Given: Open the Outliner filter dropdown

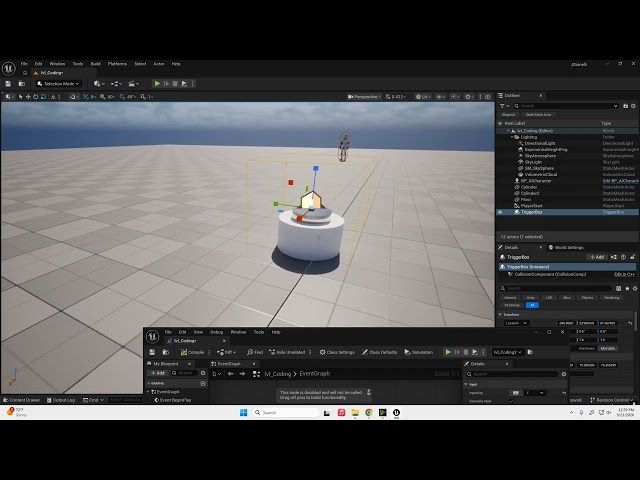Looking at the screenshot, I should [x=504, y=106].
